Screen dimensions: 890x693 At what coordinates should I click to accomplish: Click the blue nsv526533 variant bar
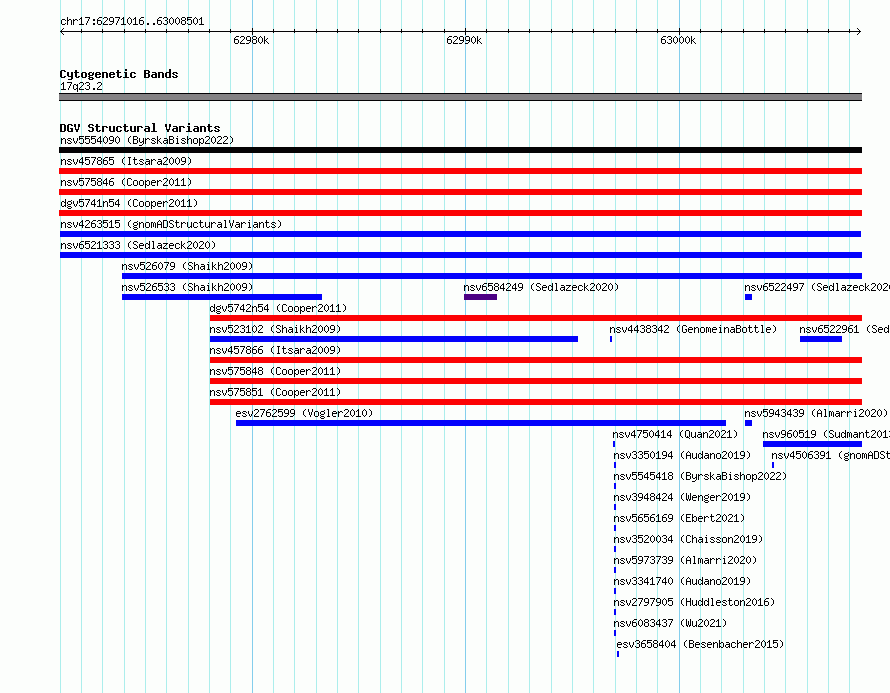222,297
